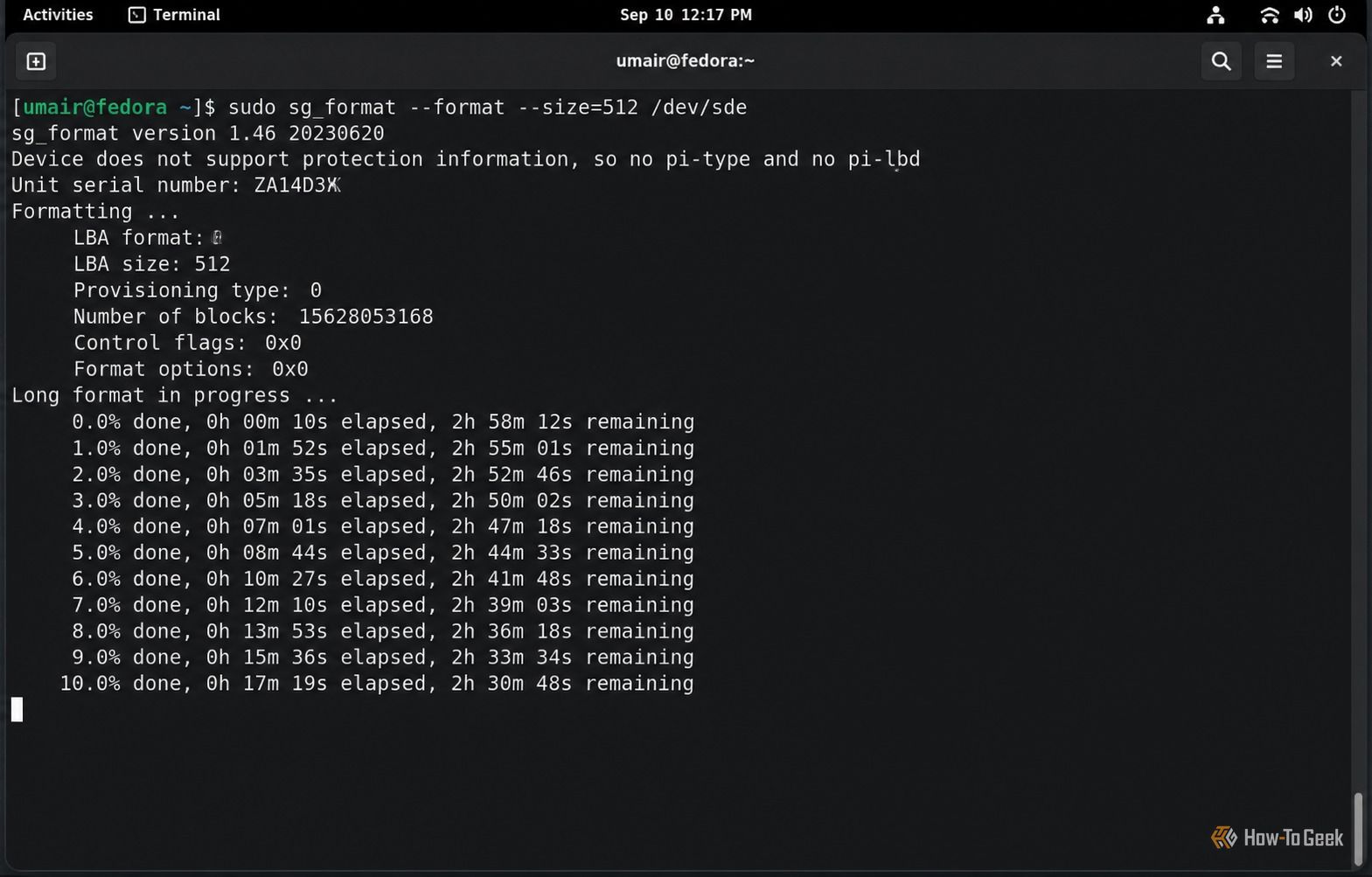Open the Activities overview
The height and width of the screenshot is (877, 1372).
(x=58, y=15)
